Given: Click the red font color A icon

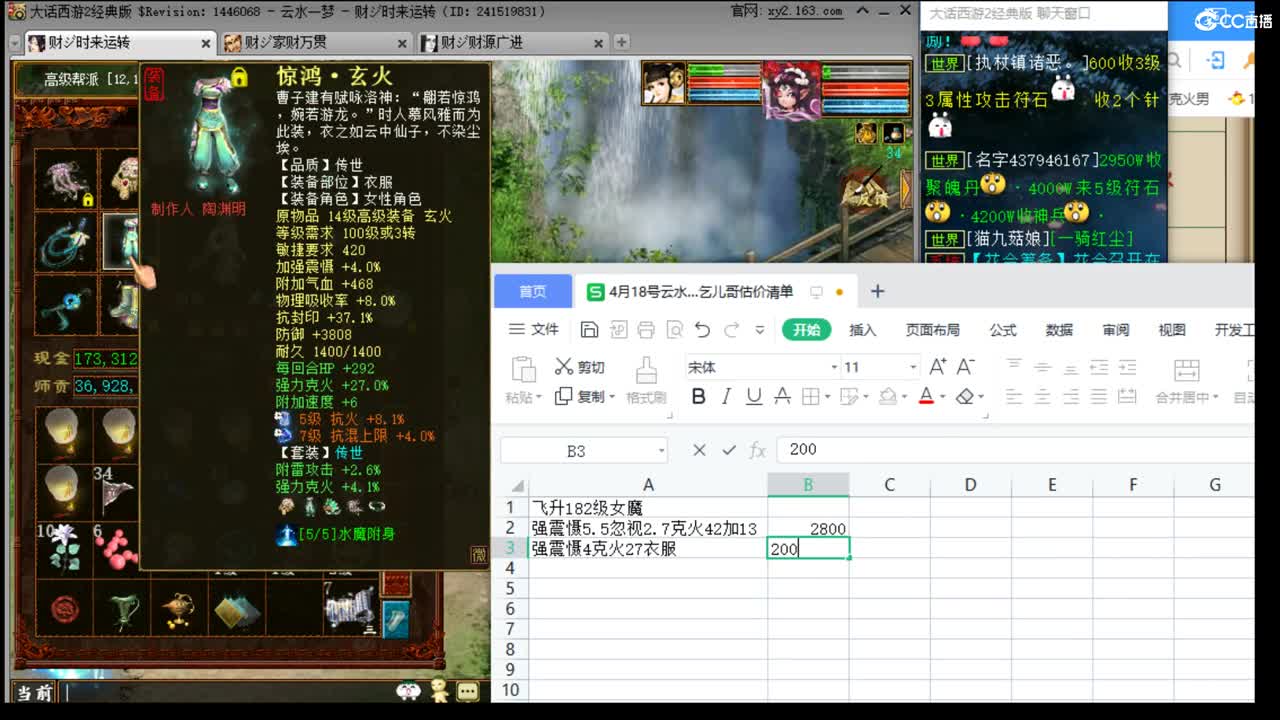Looking at the screenshot, I should click(x=926, y=397).
